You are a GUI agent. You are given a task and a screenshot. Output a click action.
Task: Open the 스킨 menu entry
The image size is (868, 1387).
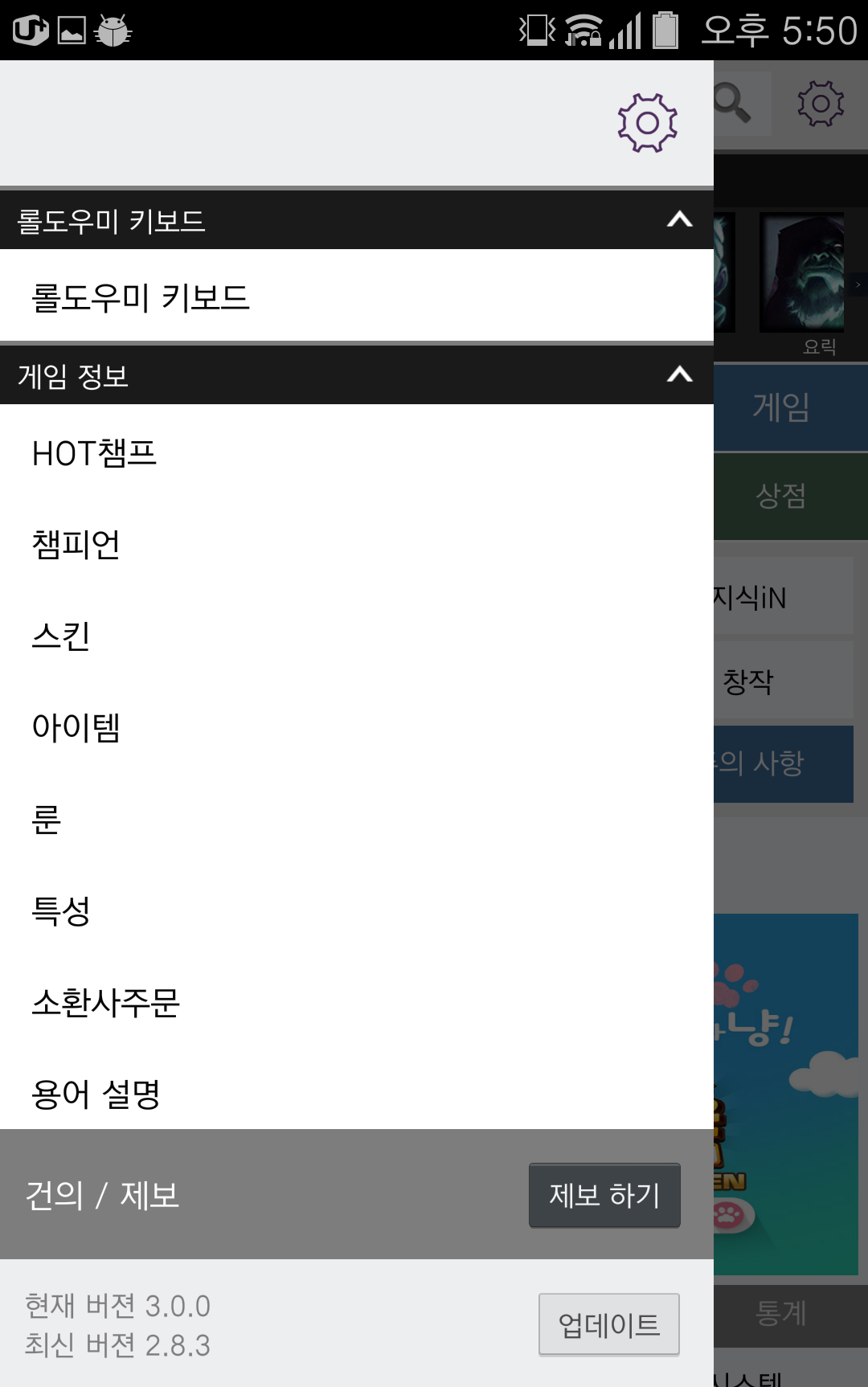point(357,636)
